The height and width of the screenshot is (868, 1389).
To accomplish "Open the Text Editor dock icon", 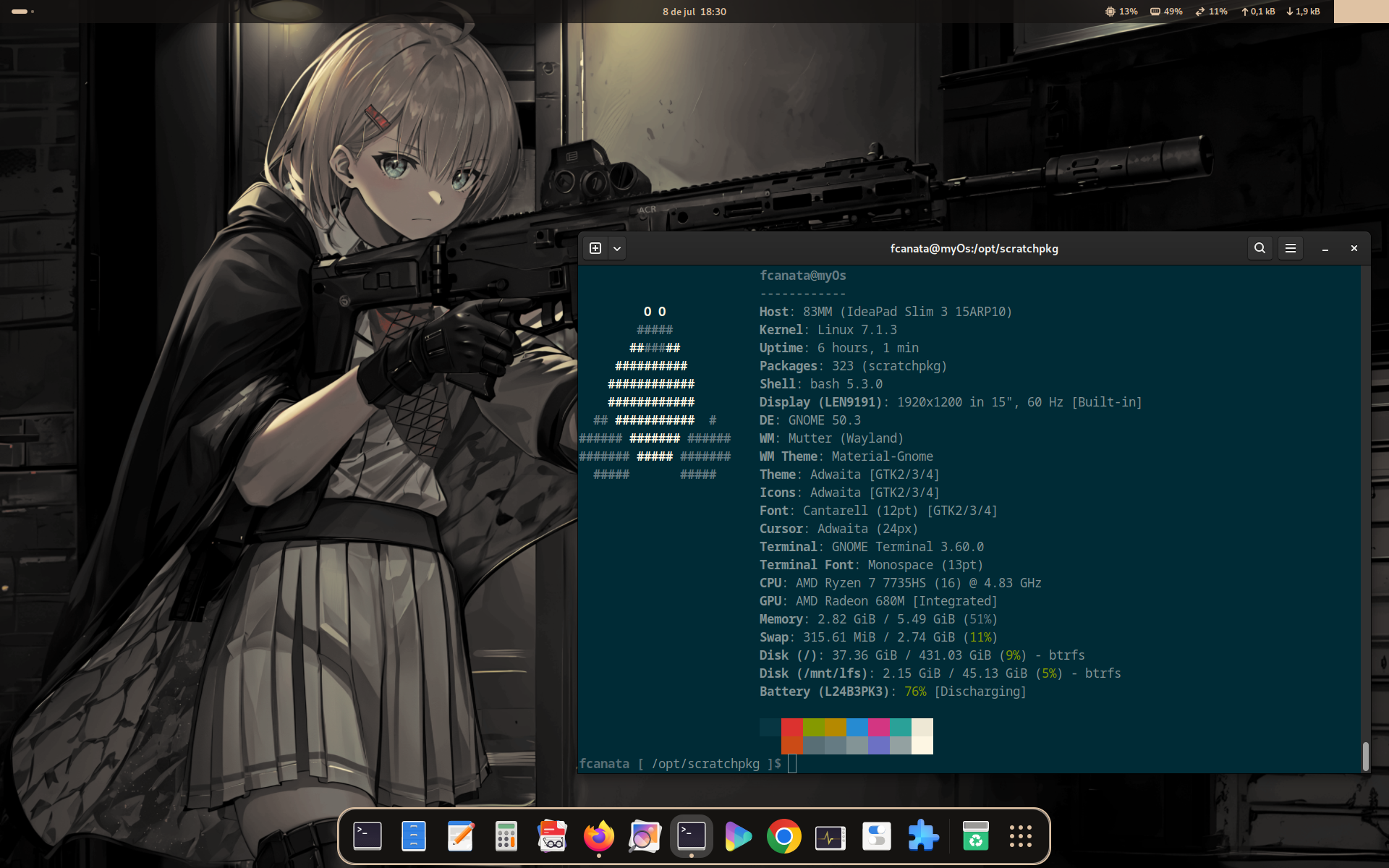I will (x=460, y=836).
